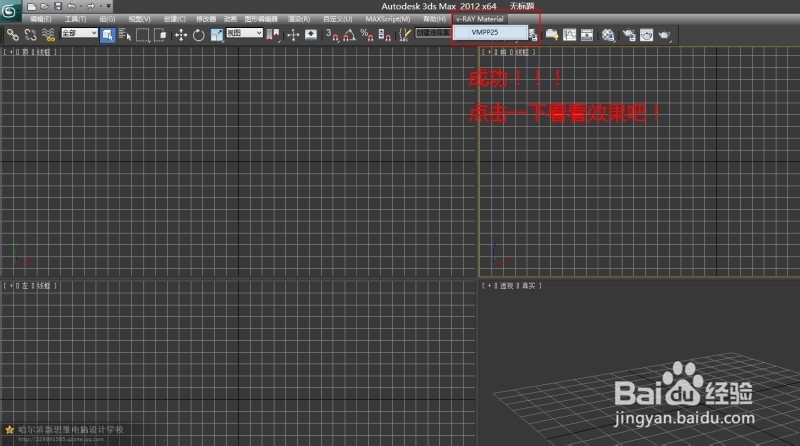Choose the Select and Move tool
The width and height of the screenshot is (800, 446).
coord(181,34)
